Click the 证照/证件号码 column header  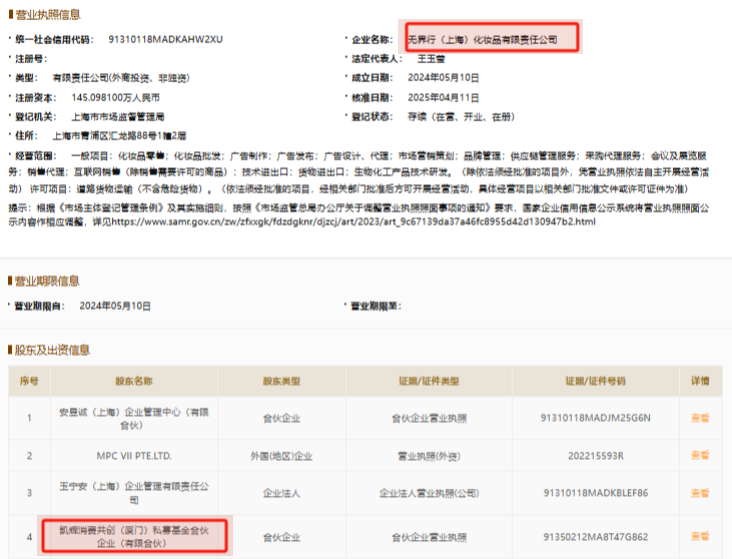point(596,381)
